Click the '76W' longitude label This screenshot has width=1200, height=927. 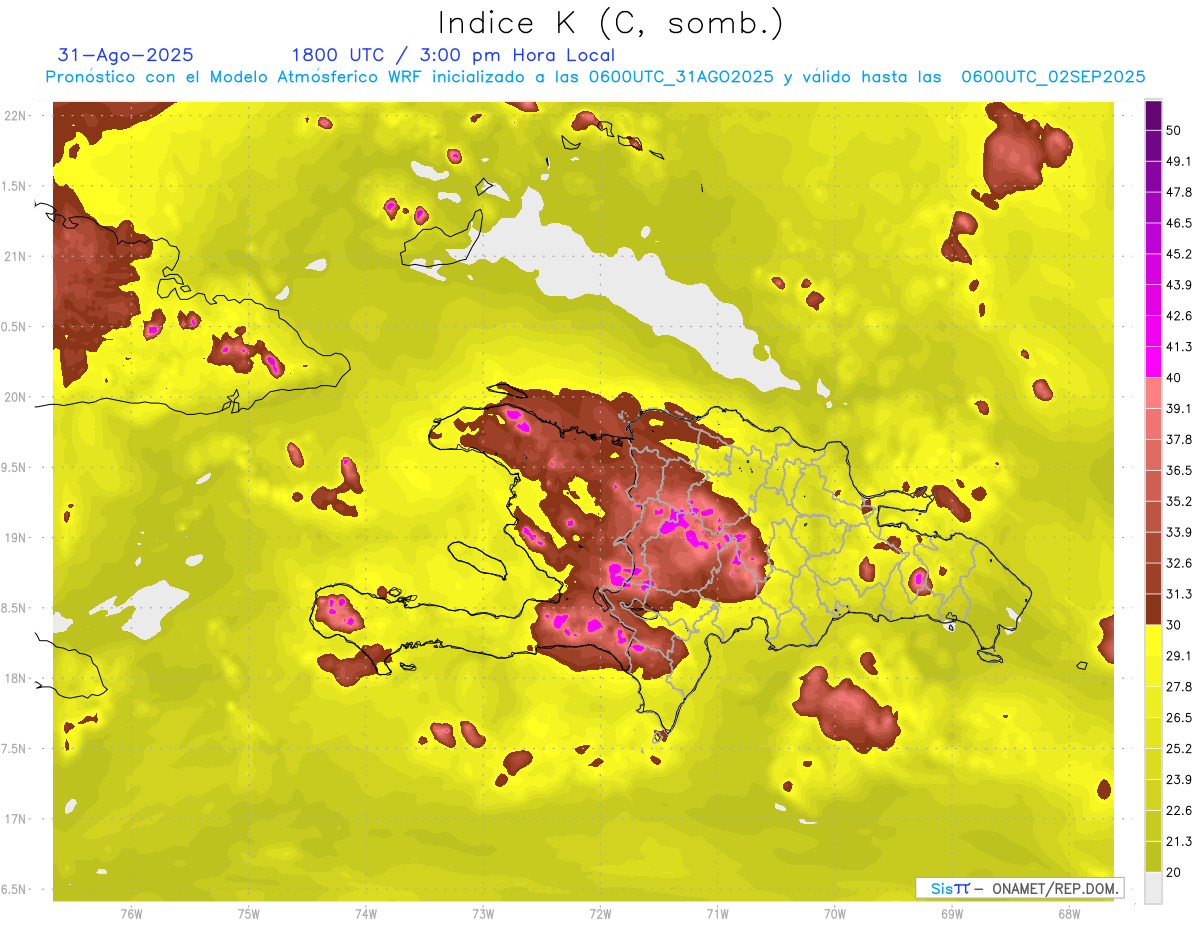(131, 914)
